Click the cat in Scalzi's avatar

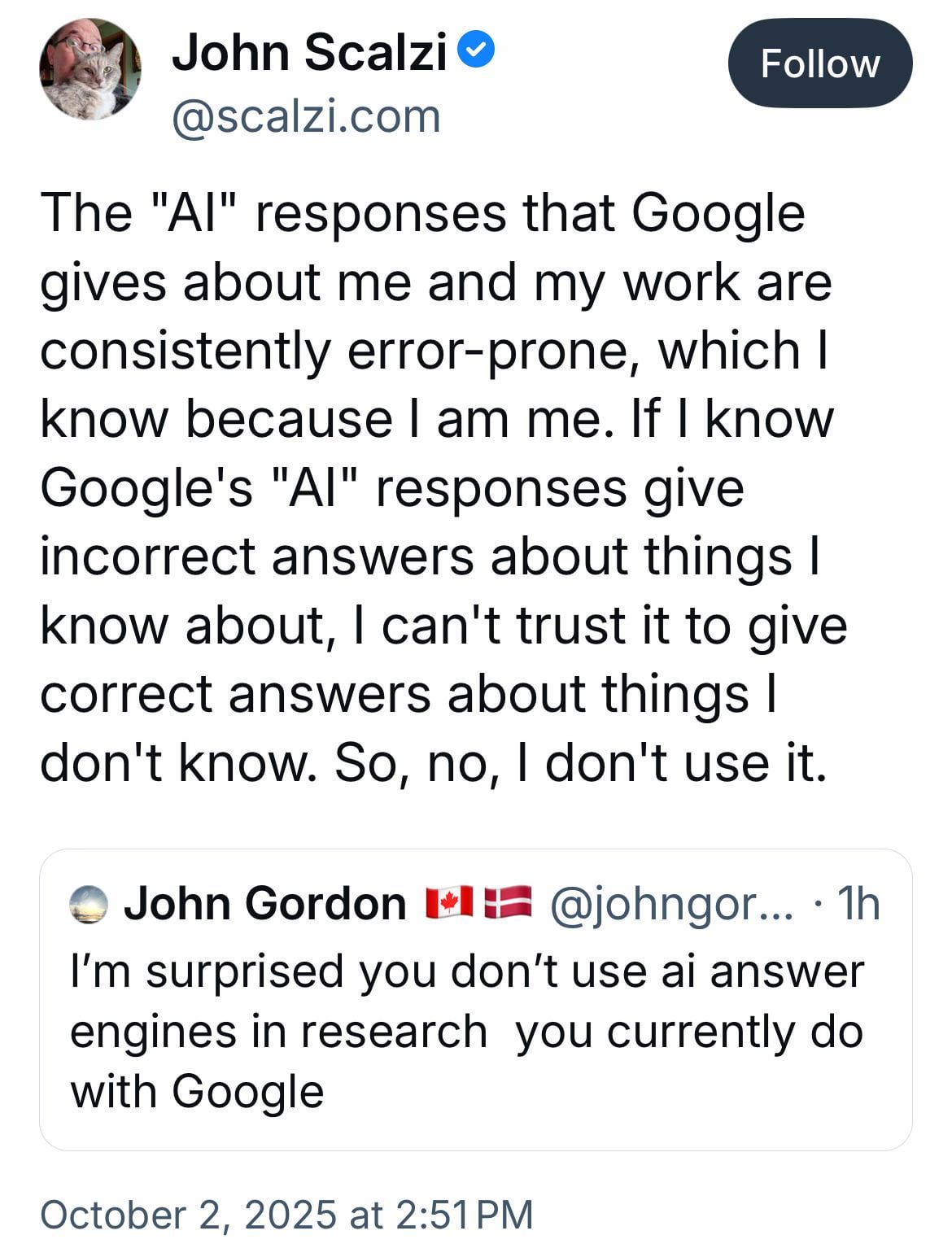click(x=98, y=81)
